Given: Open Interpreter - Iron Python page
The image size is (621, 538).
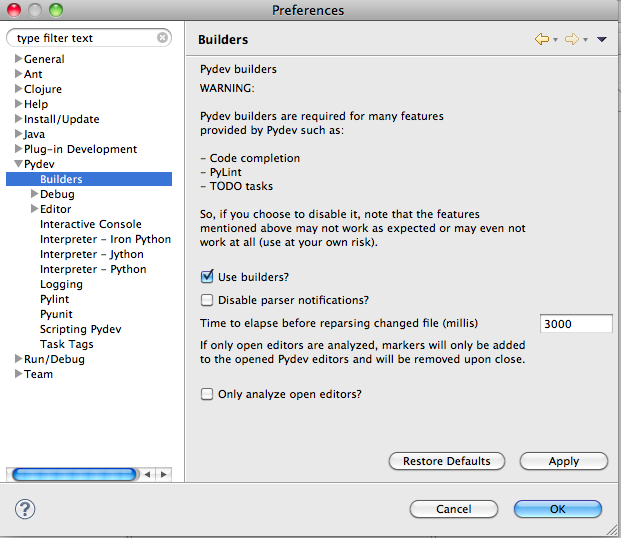Looking at the screenshot, I should coord(105,239).
